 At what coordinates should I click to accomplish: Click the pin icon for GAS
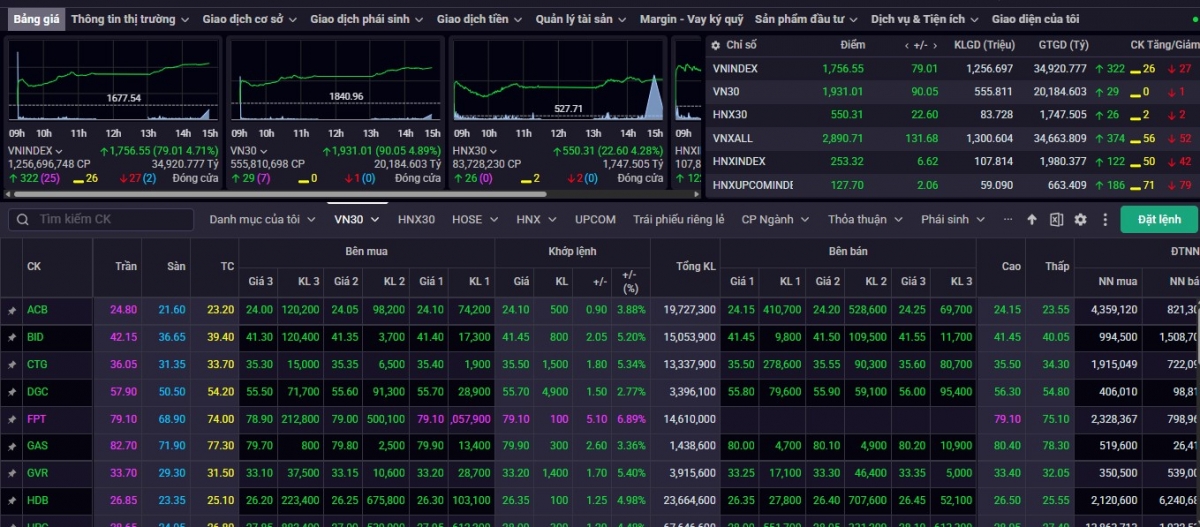(12, 446)
